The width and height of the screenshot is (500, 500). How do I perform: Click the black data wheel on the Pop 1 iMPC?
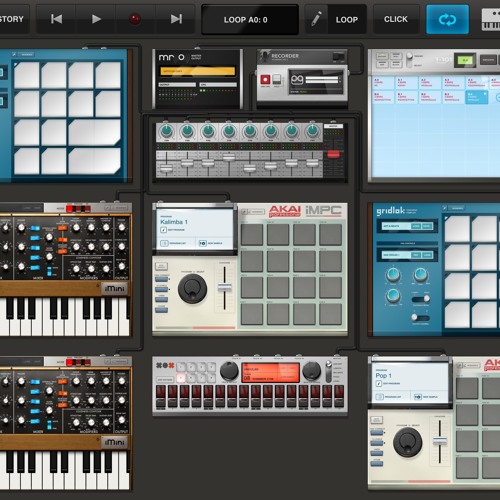(407, 442)
